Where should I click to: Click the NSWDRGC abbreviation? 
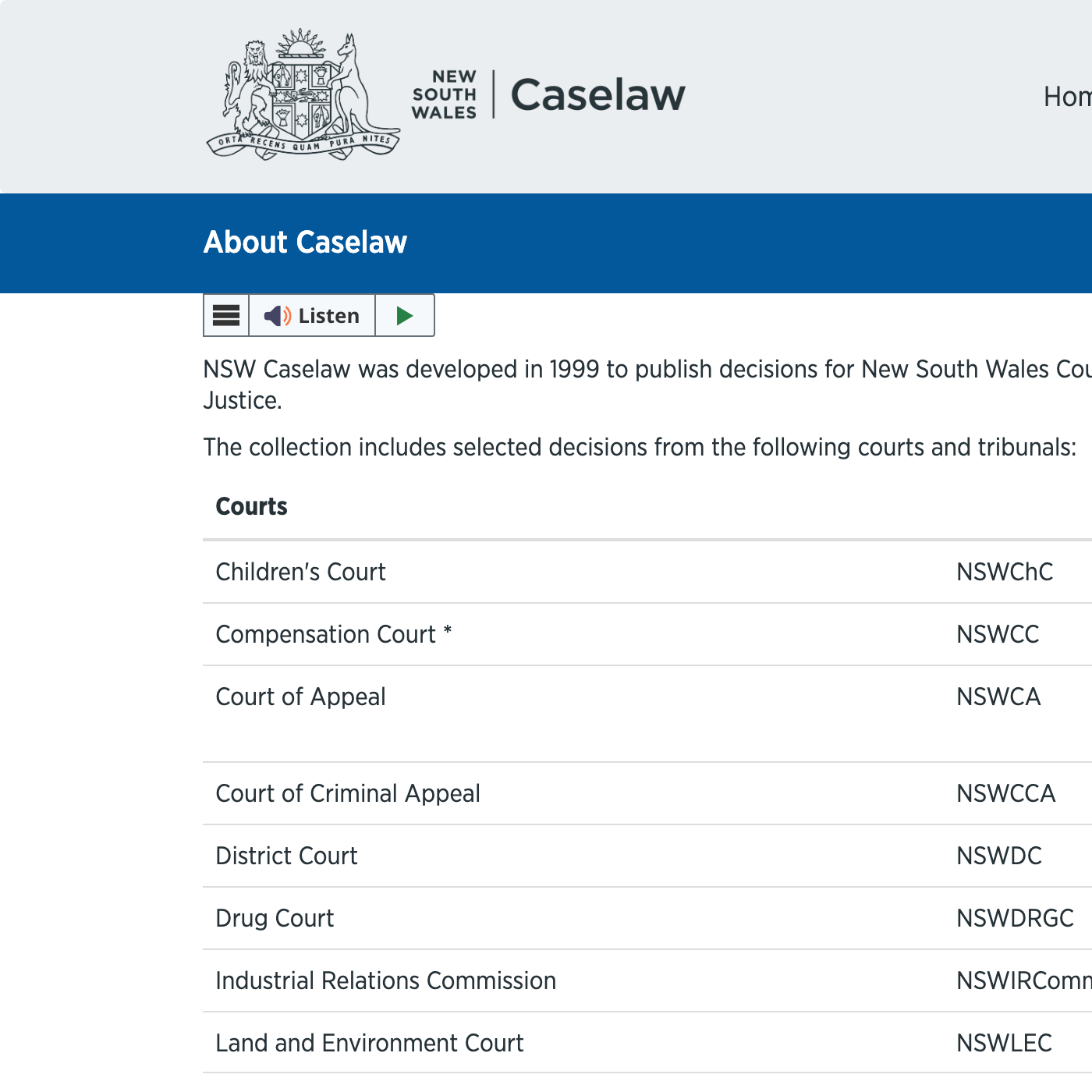coord(1015,918)
